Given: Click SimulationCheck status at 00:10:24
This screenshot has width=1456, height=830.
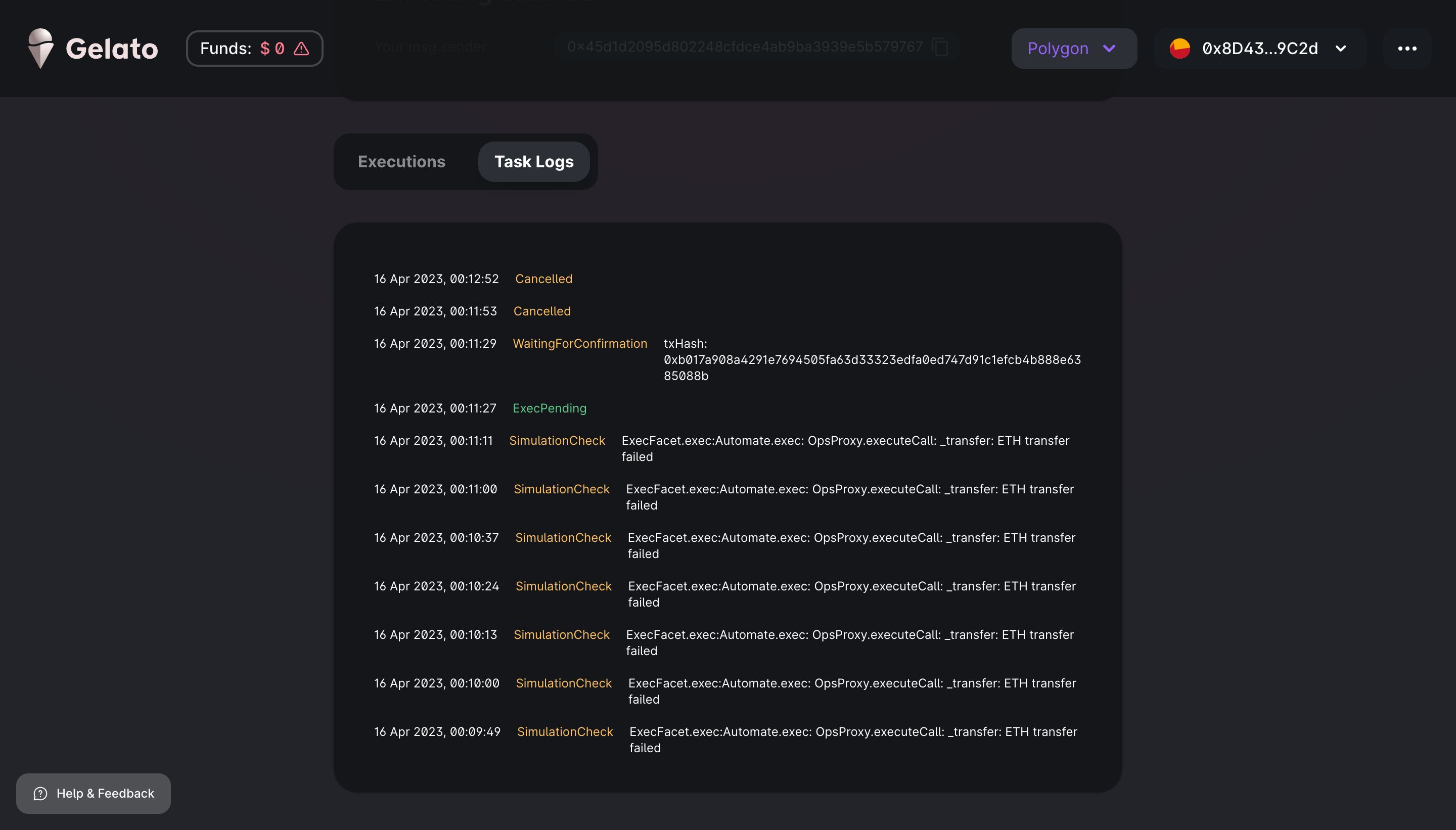Looking at the screenshot, I should [x=563, y=586].
